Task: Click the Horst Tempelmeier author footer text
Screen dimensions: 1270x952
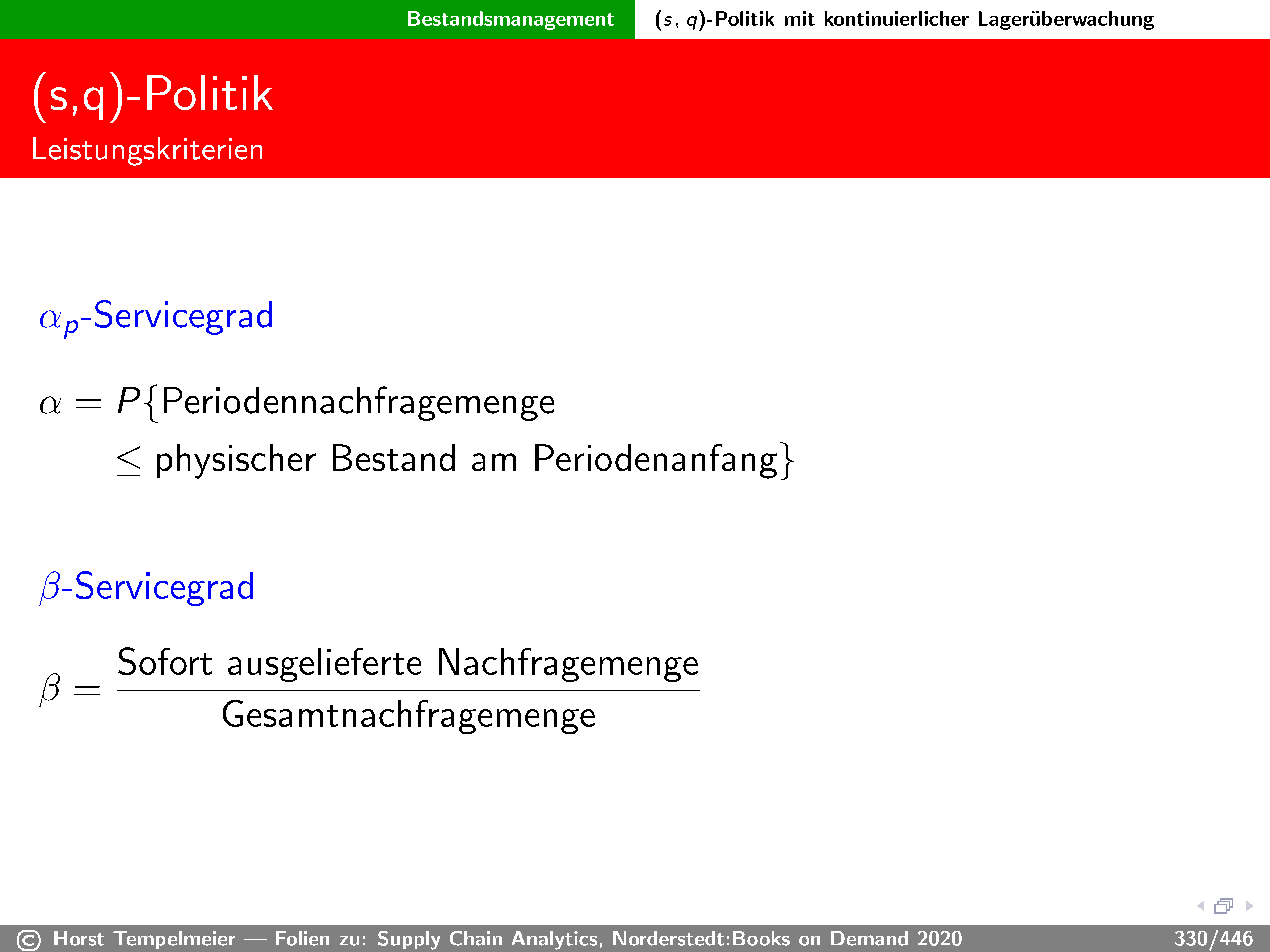Action: (144, 939)
